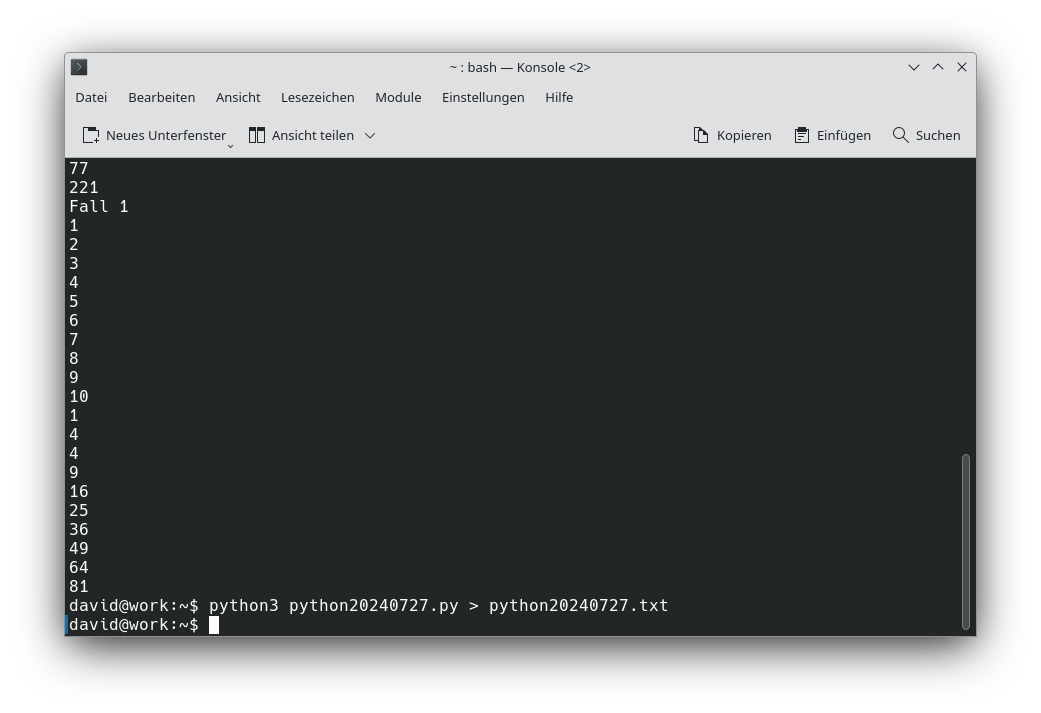
Task: Minimize the Konsole window
Action: coord(914,67)
